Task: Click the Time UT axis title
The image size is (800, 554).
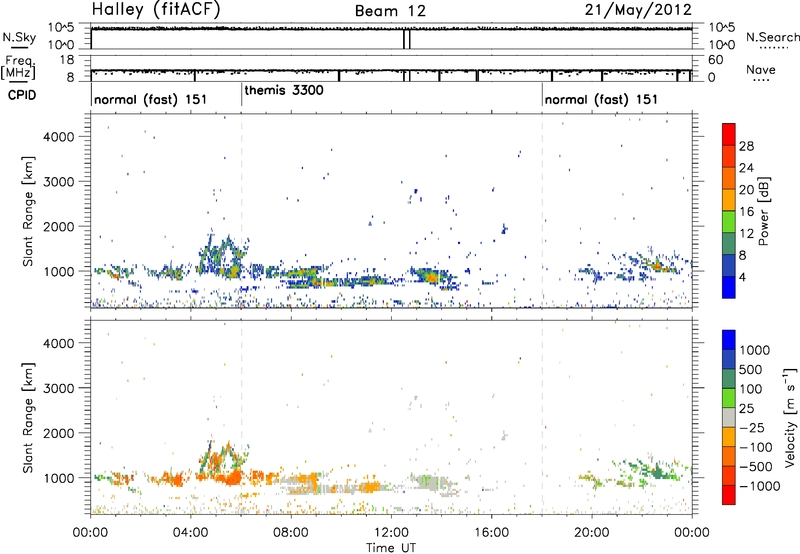Action: [x=391, y=548]
